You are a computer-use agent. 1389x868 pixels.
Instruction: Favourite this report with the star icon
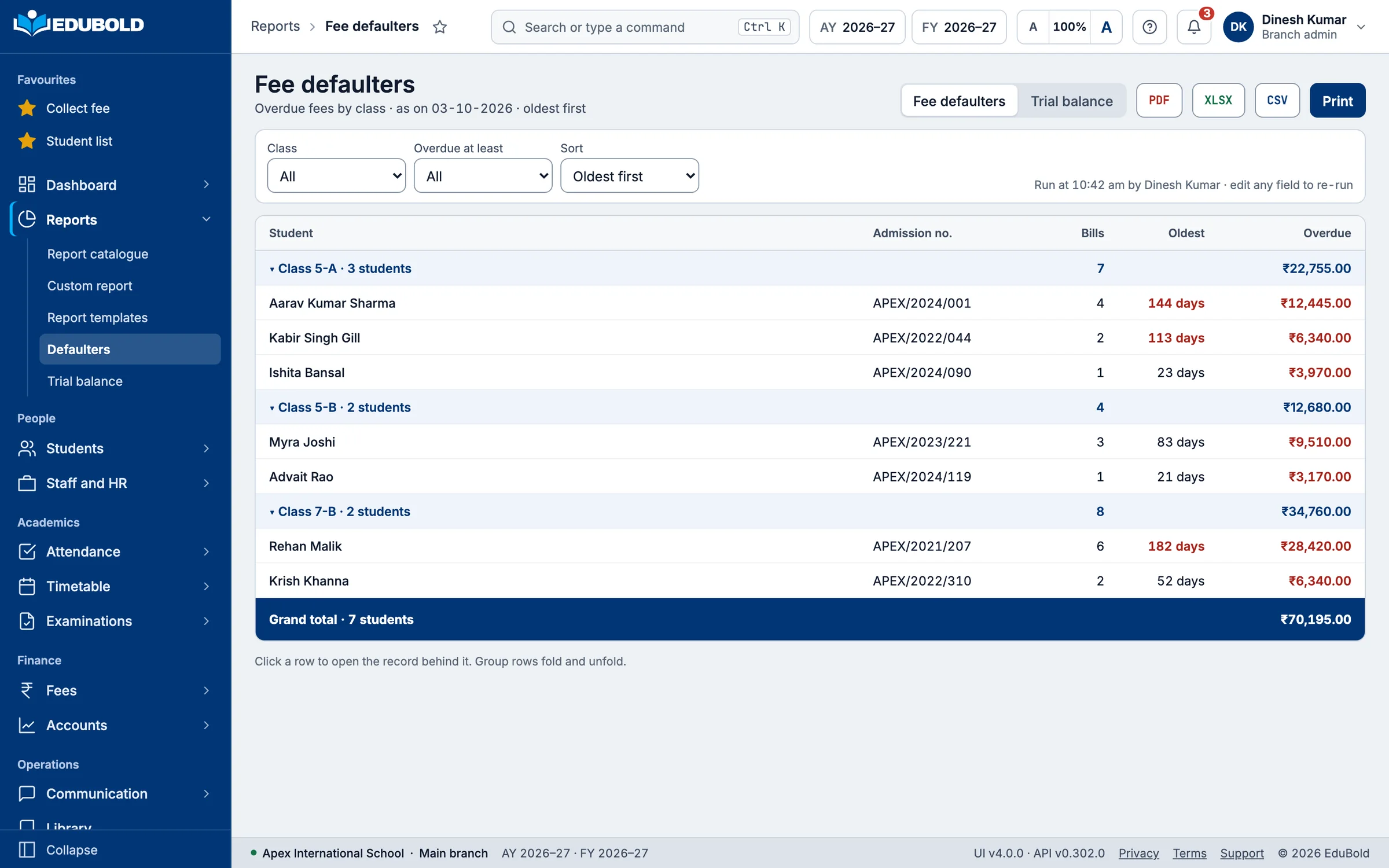440,27
